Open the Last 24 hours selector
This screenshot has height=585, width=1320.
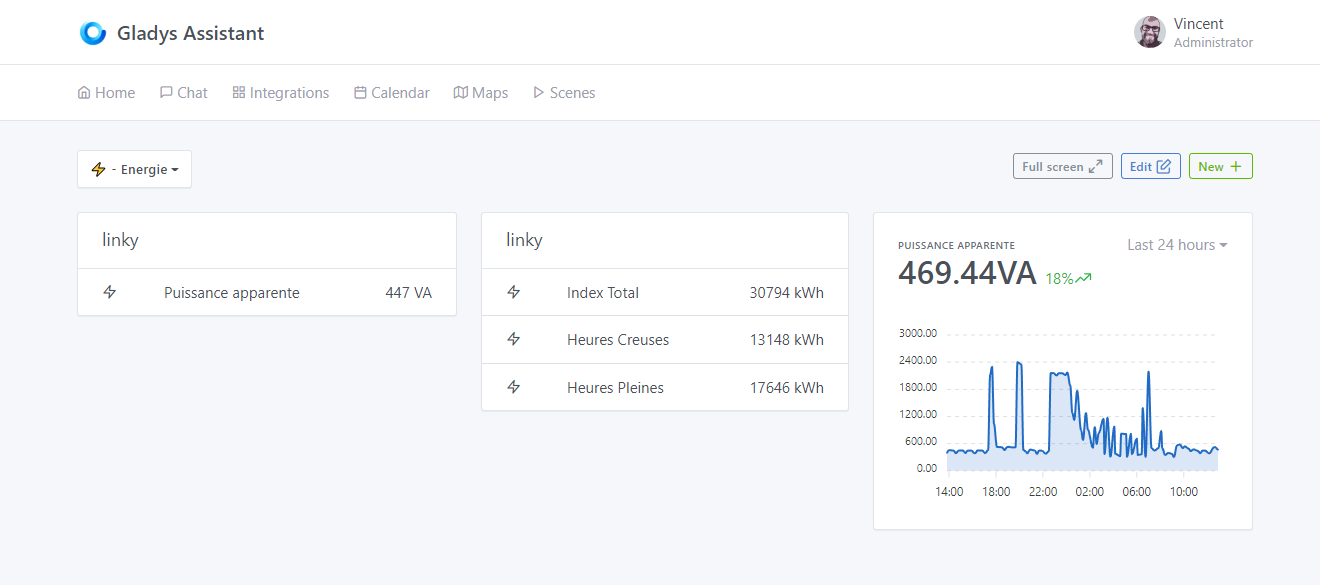click(x=1177, y=244)
